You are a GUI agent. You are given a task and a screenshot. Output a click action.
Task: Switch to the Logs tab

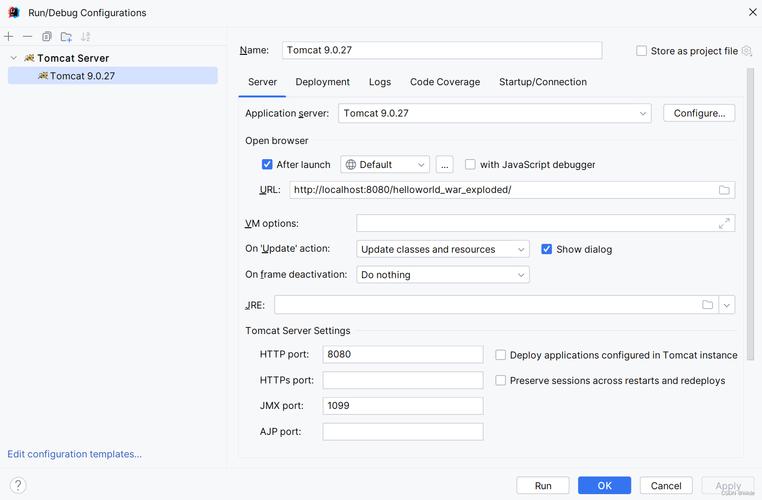tap(380, 82)
